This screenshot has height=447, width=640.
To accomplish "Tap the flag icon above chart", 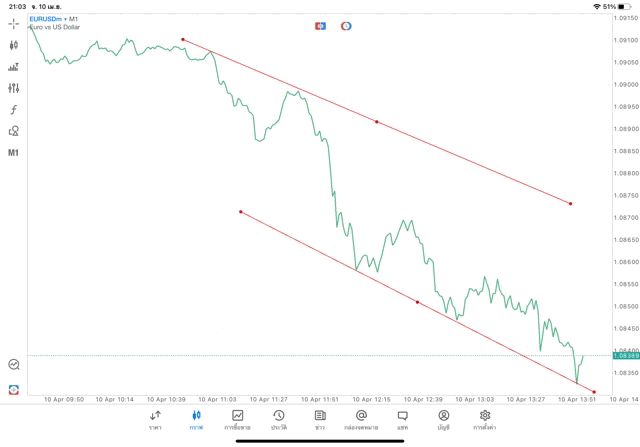I will pyautogui.click(x=321, y=25).
